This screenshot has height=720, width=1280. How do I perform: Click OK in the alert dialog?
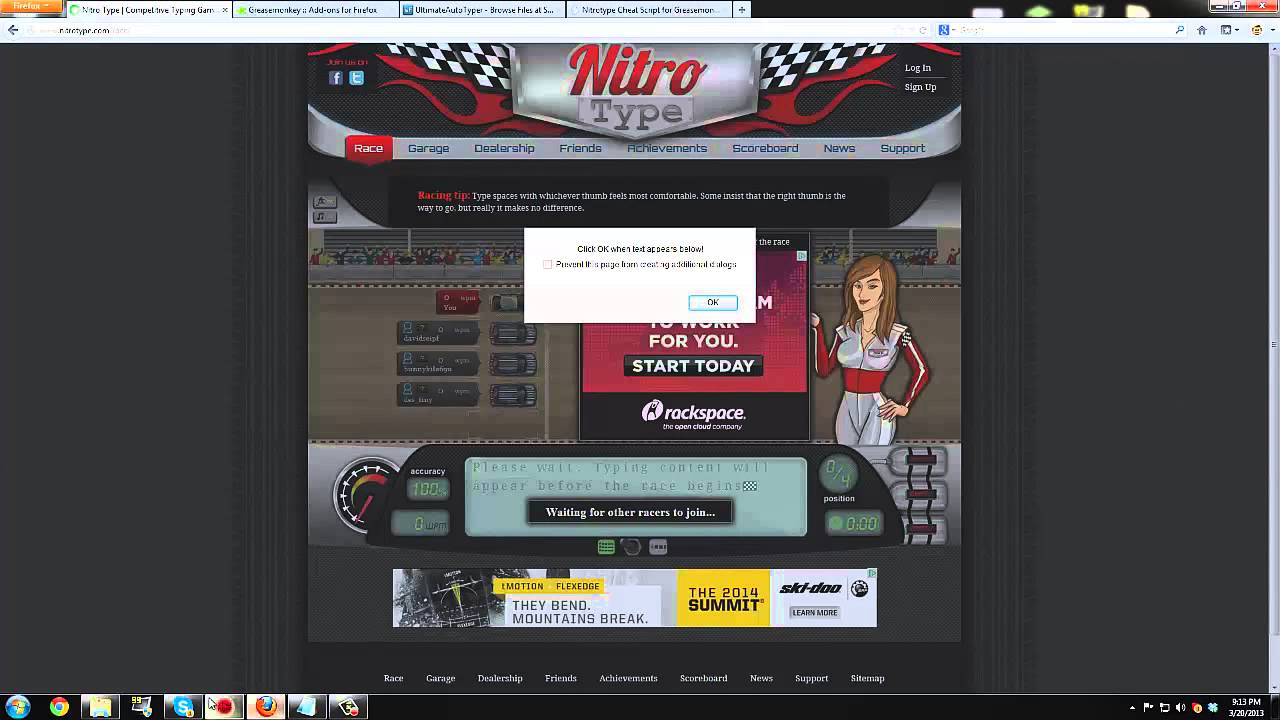coord(713,302)
